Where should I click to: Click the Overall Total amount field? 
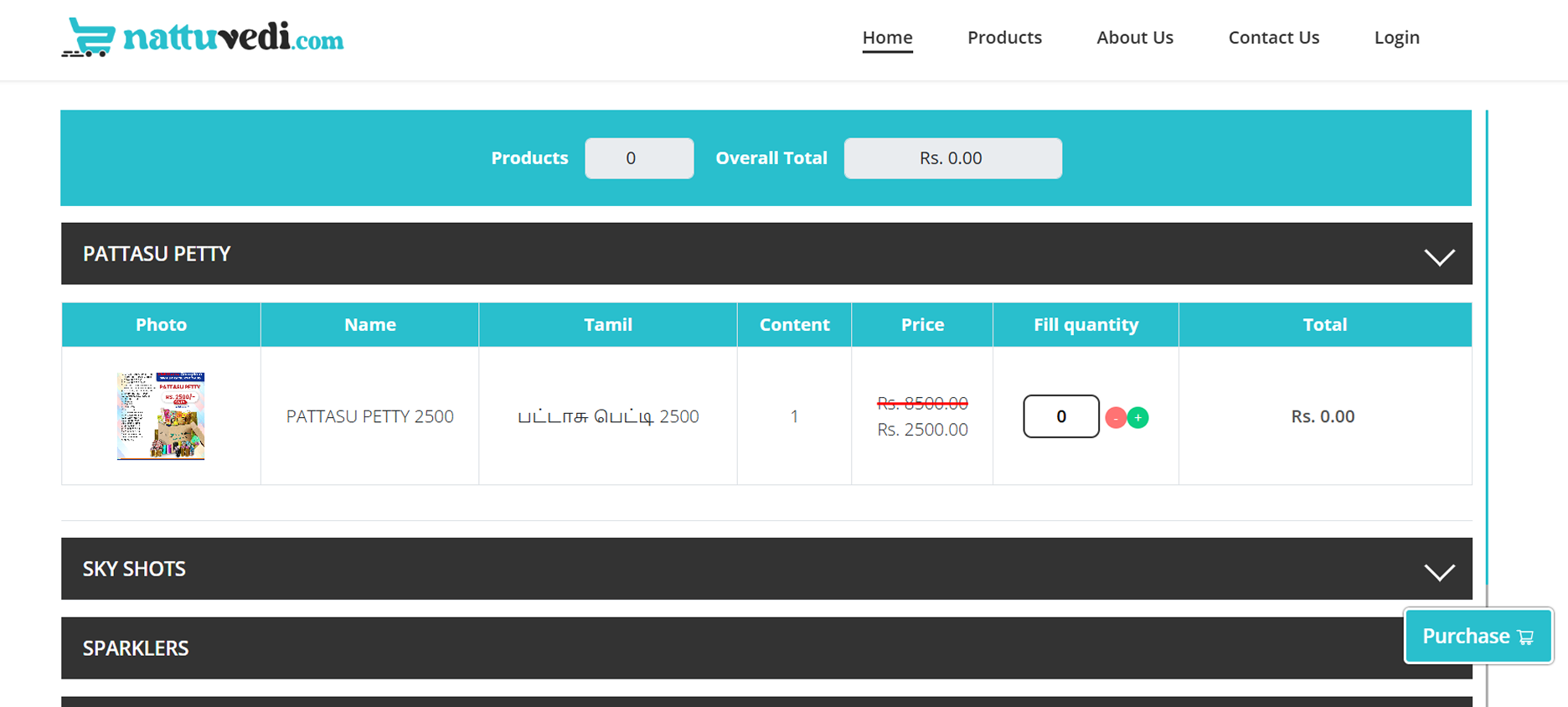point(952,158)
